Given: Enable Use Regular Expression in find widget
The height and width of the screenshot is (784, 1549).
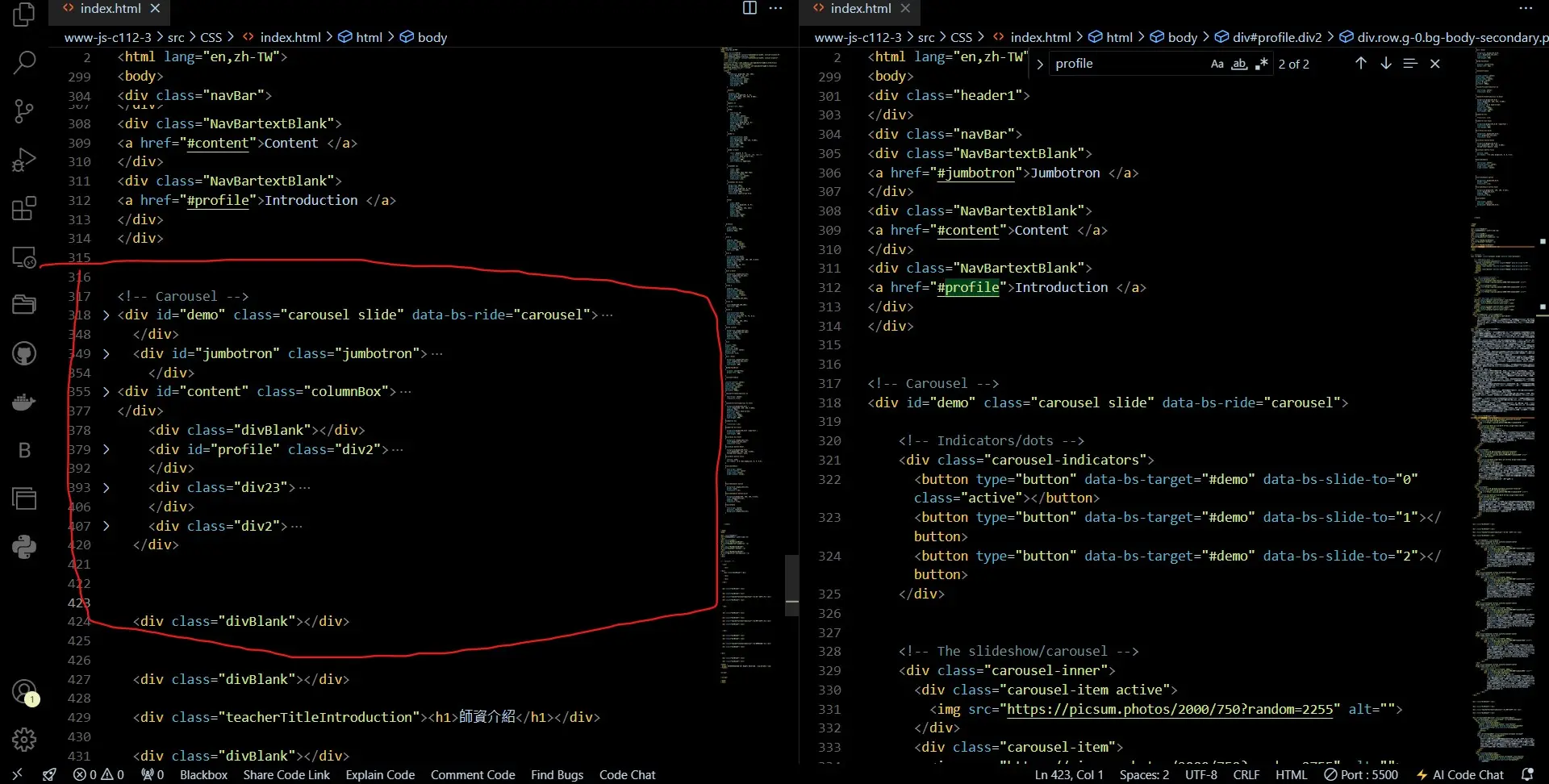Looking at the screenshot, I should 1262,64.
